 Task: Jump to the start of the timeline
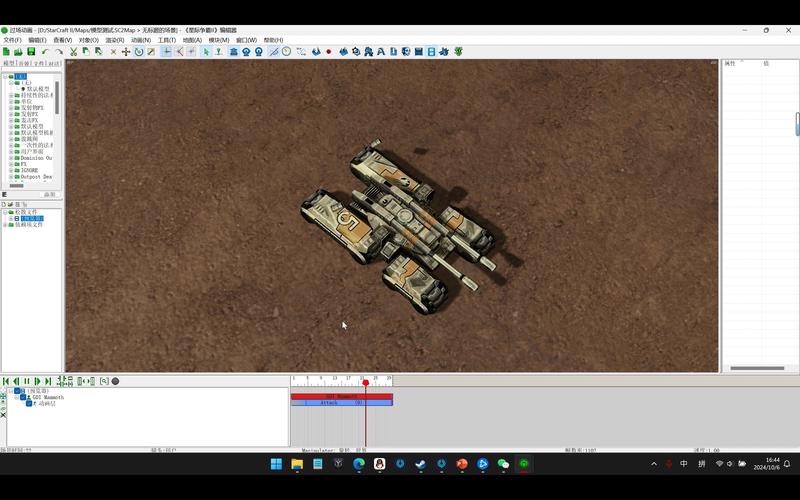click(6, 381)
